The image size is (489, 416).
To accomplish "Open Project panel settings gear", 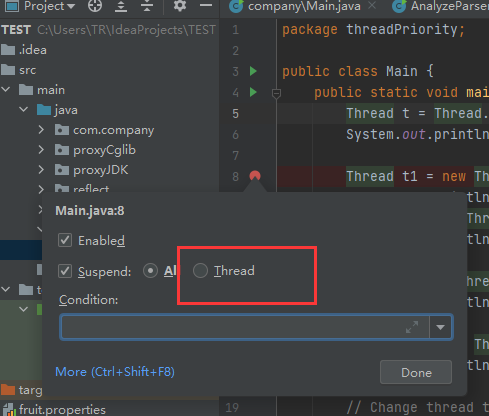I will tap(180, 6).
